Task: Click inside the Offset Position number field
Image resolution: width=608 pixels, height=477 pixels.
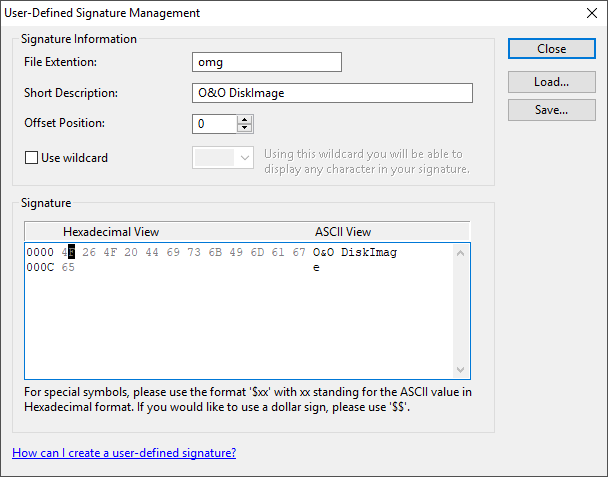Action: click(214, 124)
